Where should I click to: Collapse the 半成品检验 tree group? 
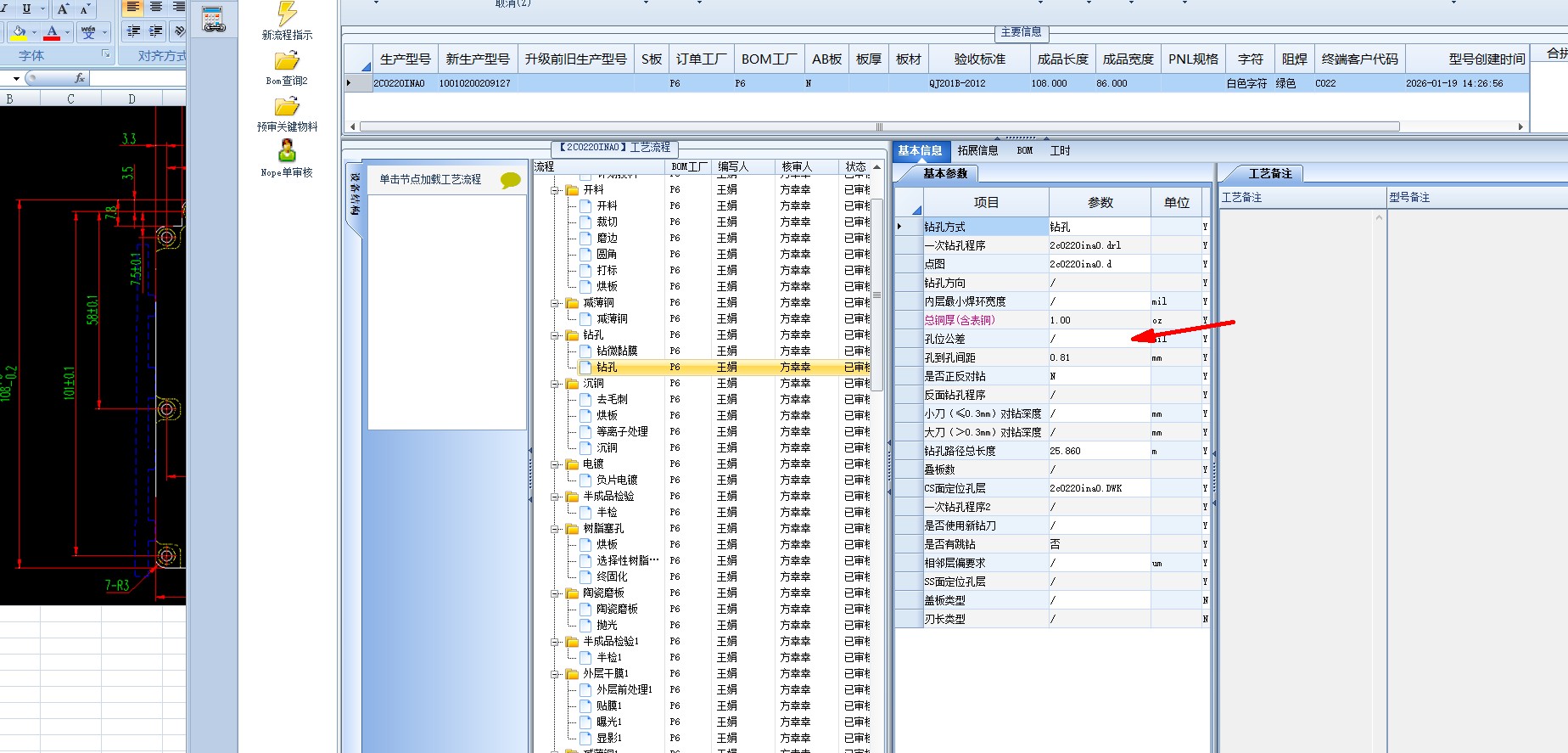555,497
